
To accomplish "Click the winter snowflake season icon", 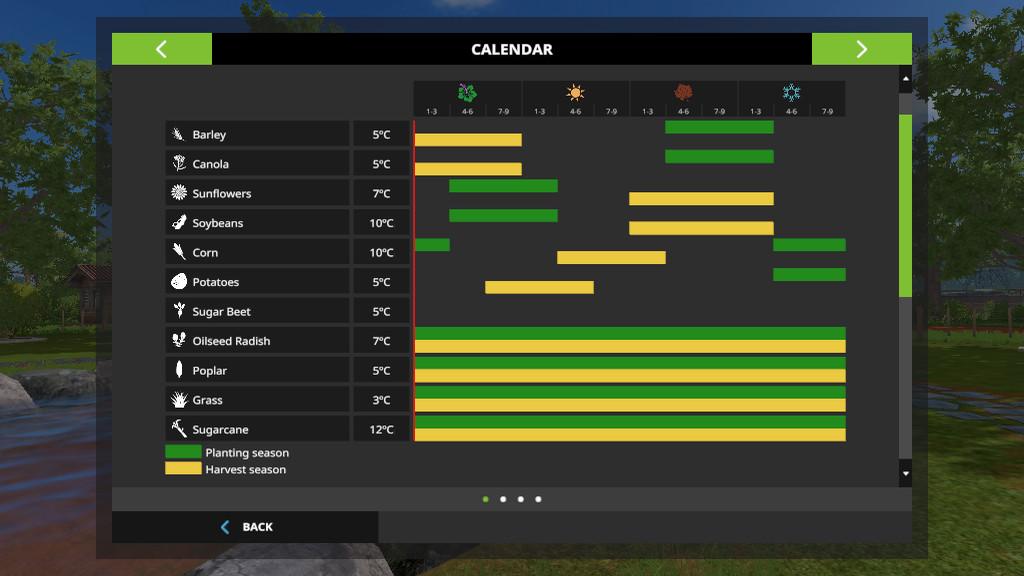I will 791,93.
